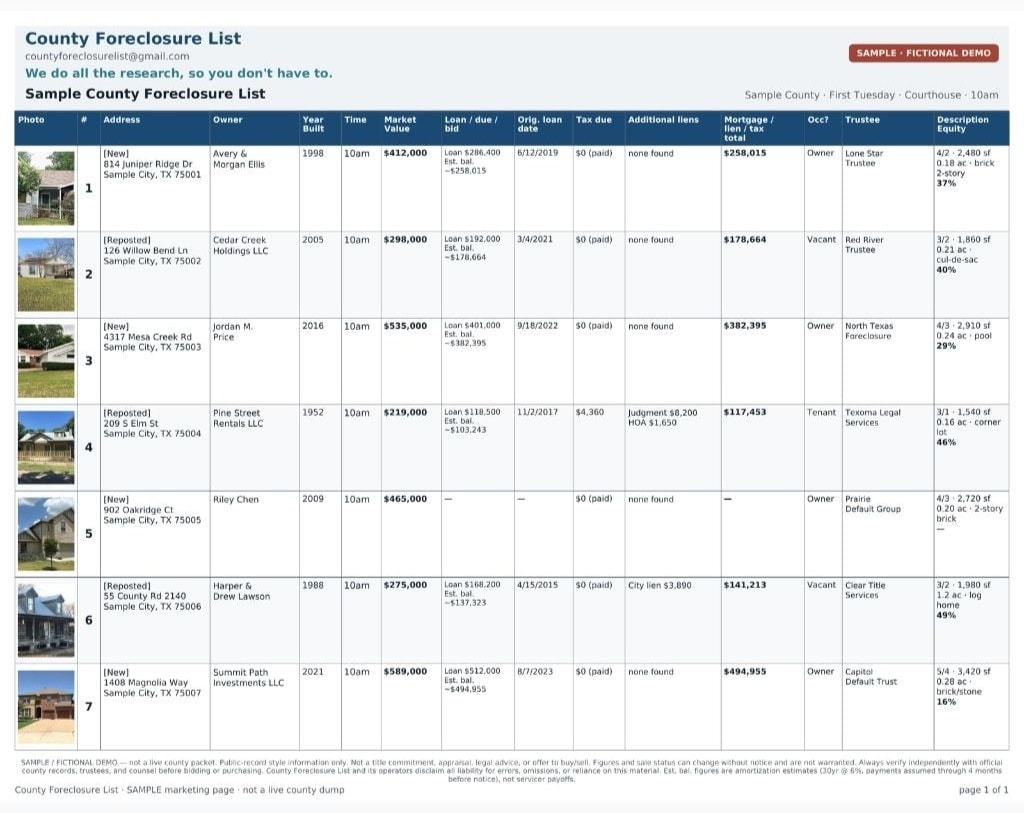
Task: Click the Trustee column header
Action: pos(862,120)
